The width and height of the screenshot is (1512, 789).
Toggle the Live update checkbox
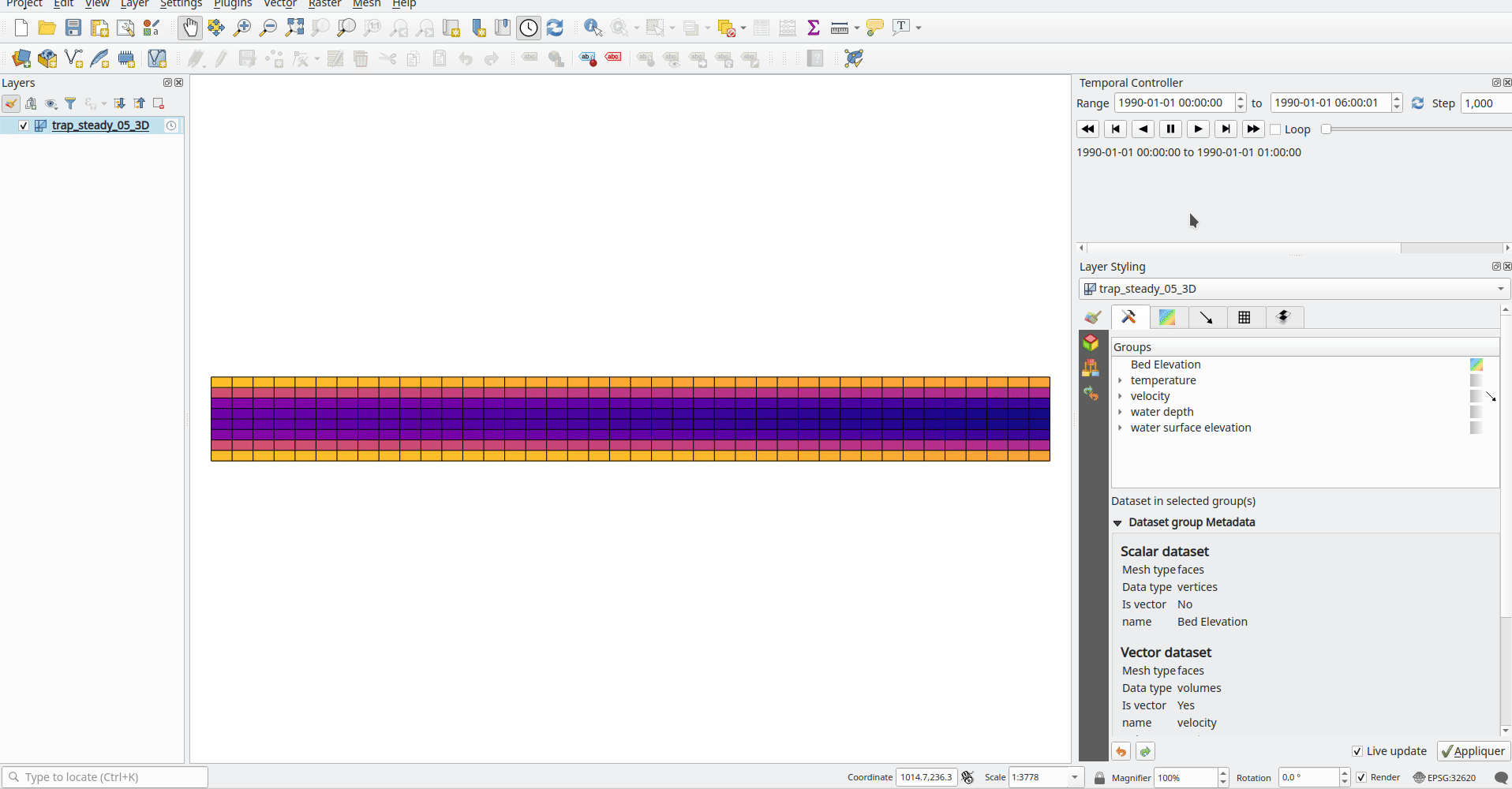[x=1357, y=751]
